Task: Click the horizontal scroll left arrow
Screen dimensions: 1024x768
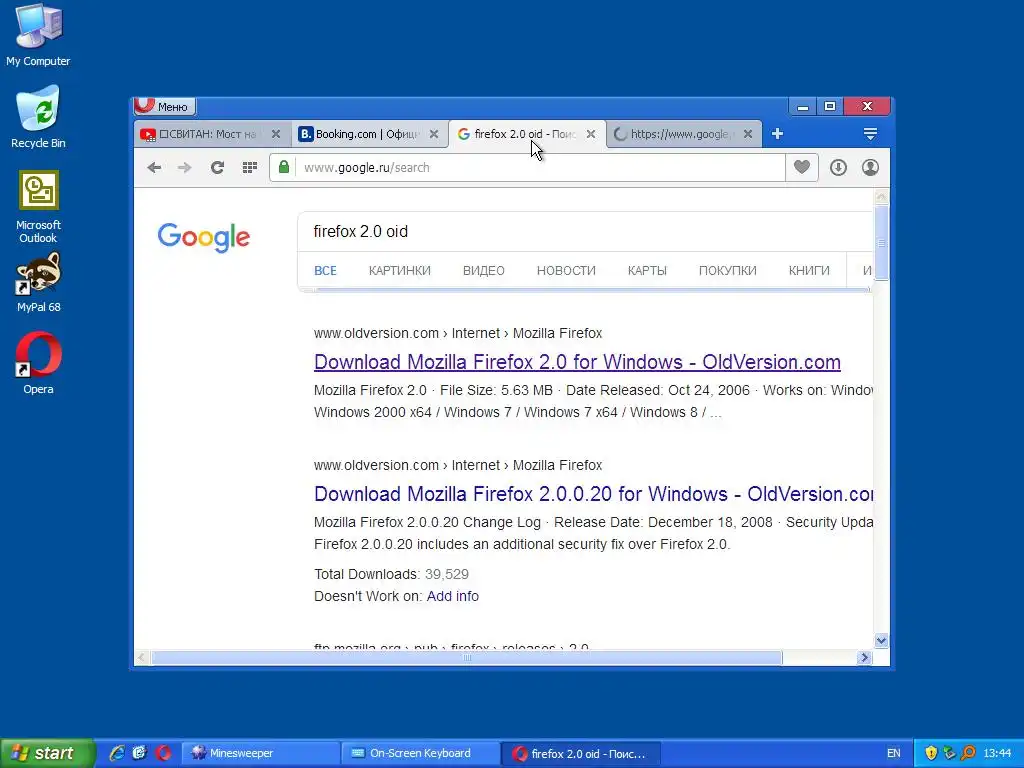Action: 142,658
